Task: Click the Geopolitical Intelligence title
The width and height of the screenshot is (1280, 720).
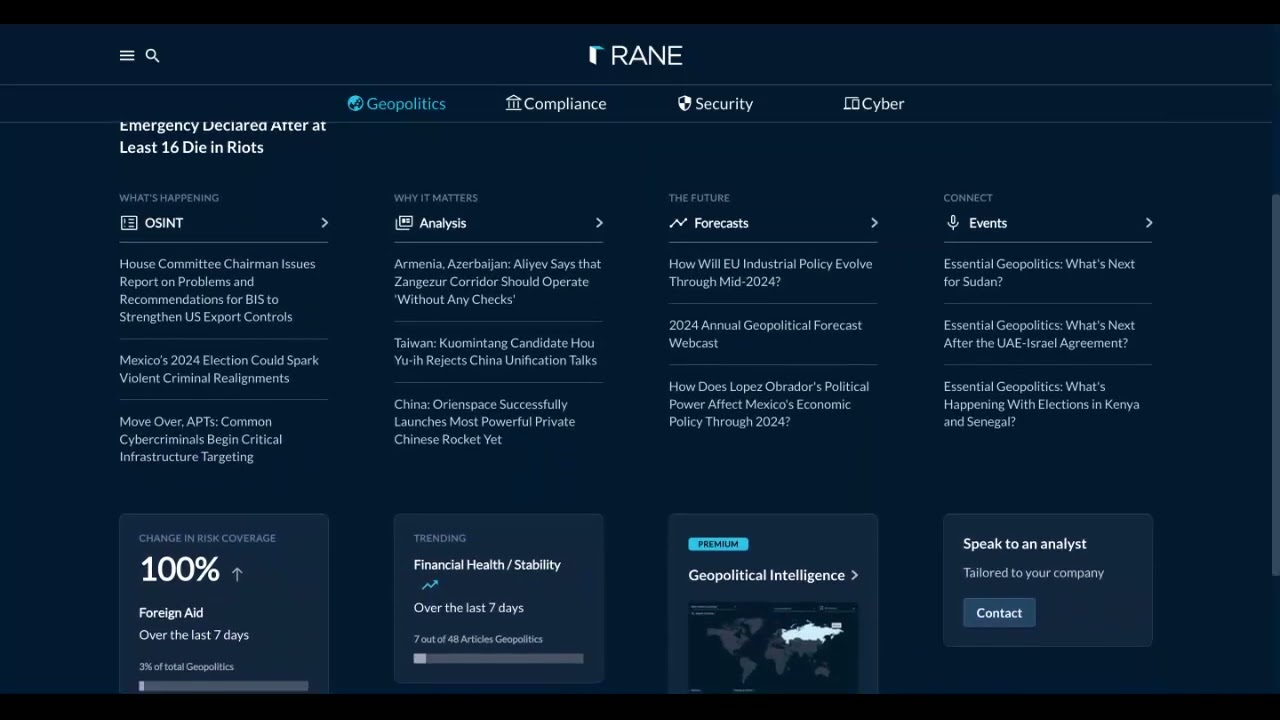Action: click(x=766, y=575)
